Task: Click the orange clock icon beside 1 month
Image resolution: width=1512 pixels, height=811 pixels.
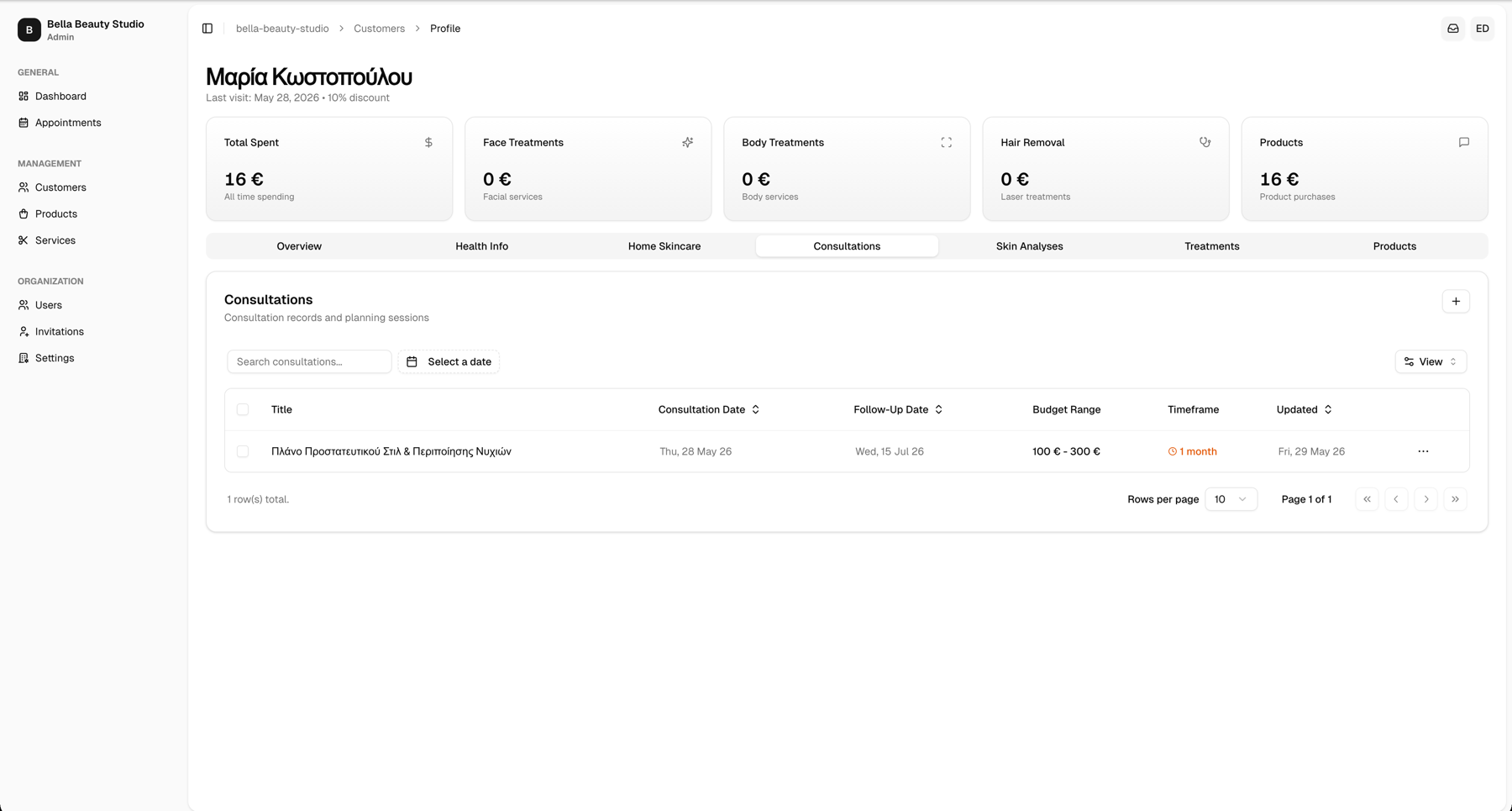Action: (x=1173, y=451)
